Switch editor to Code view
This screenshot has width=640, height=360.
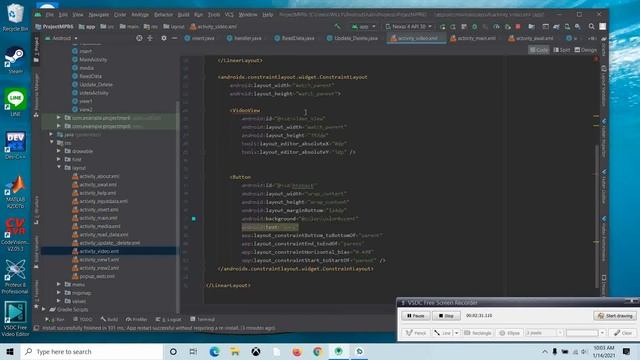click(x=539, y=50)
